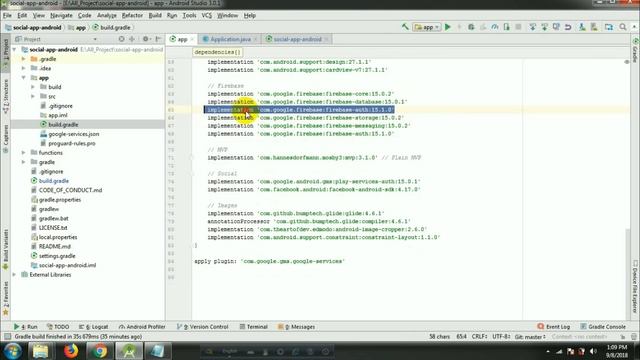The width and height of the screenshot is (640, 360).
Task: Expand the build folder under app
Action: [x=33, y=87]
